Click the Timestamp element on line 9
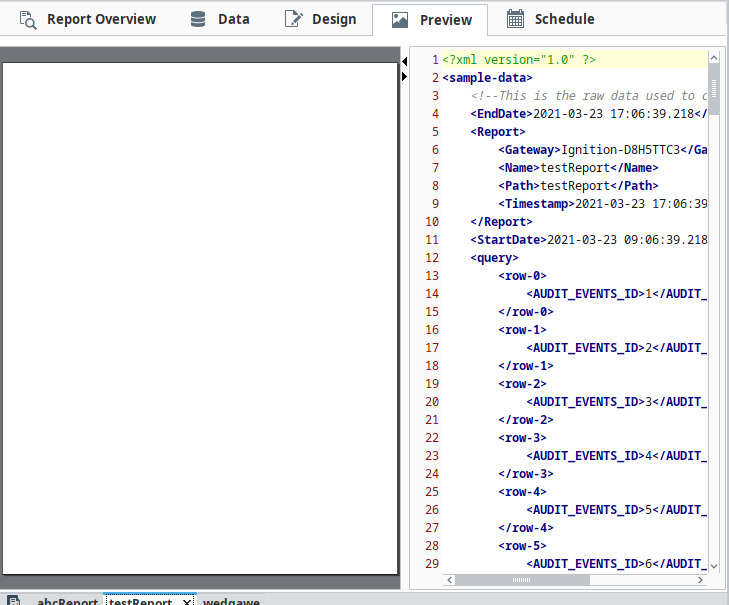This screenshot has height=605, width=729. [603, 204]
